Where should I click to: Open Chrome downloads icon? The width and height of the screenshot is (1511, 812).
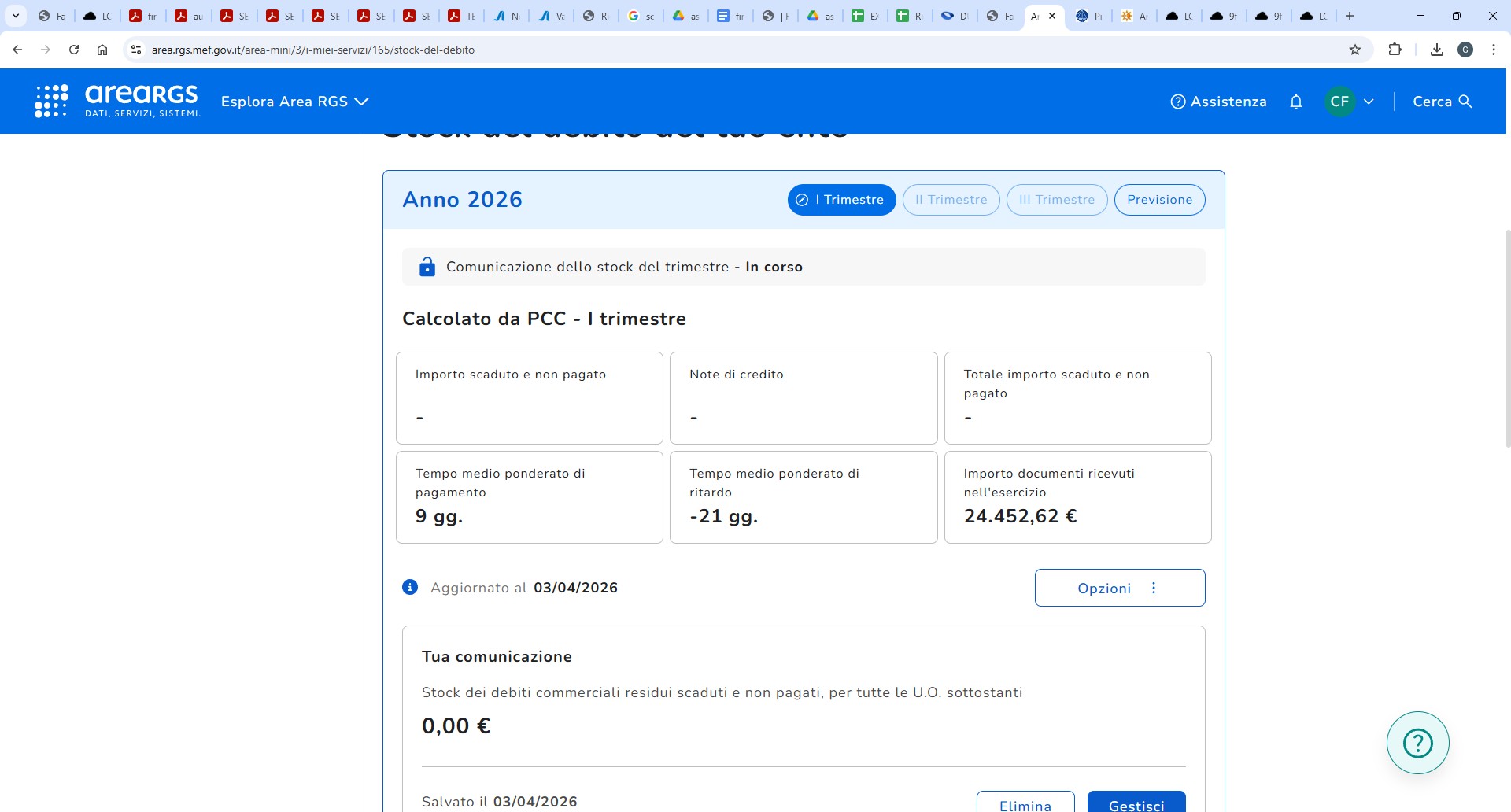[1437, 50]
